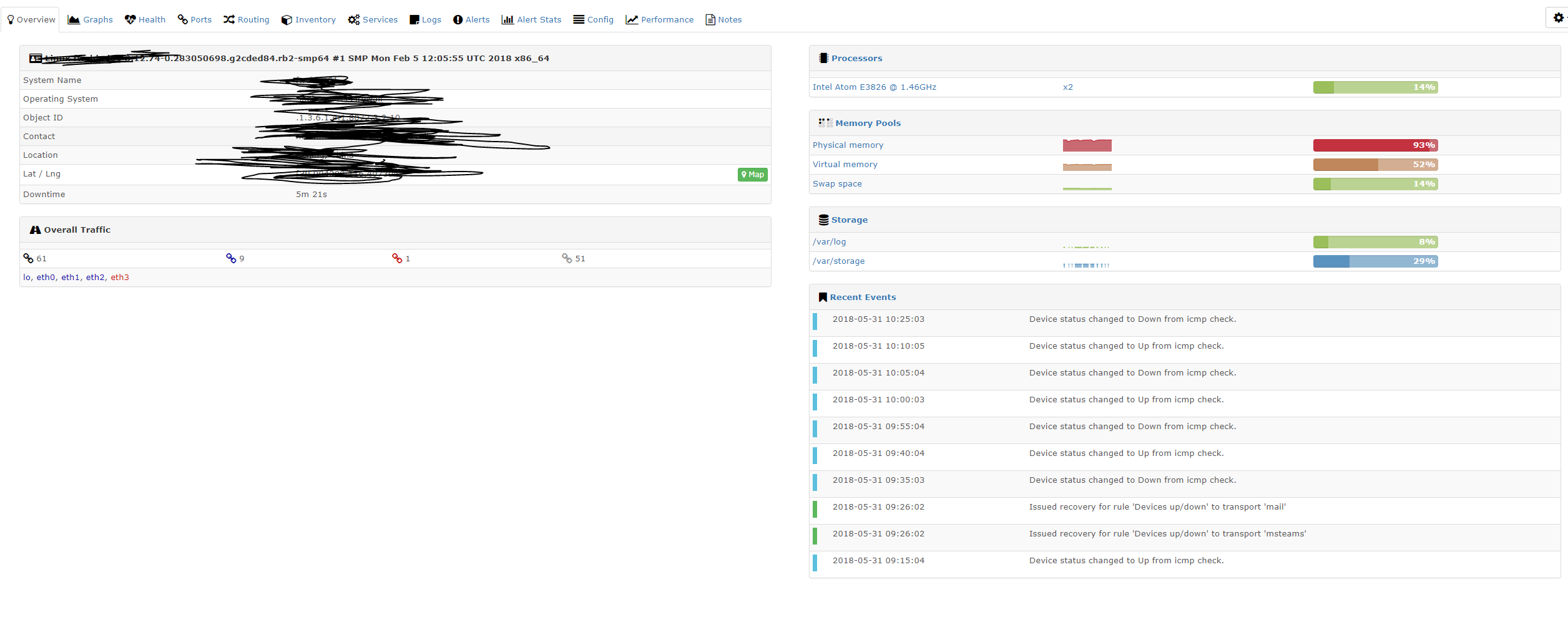The image size is (1568, 625).
Task: Open the Storage link
Action: (850, 220)
